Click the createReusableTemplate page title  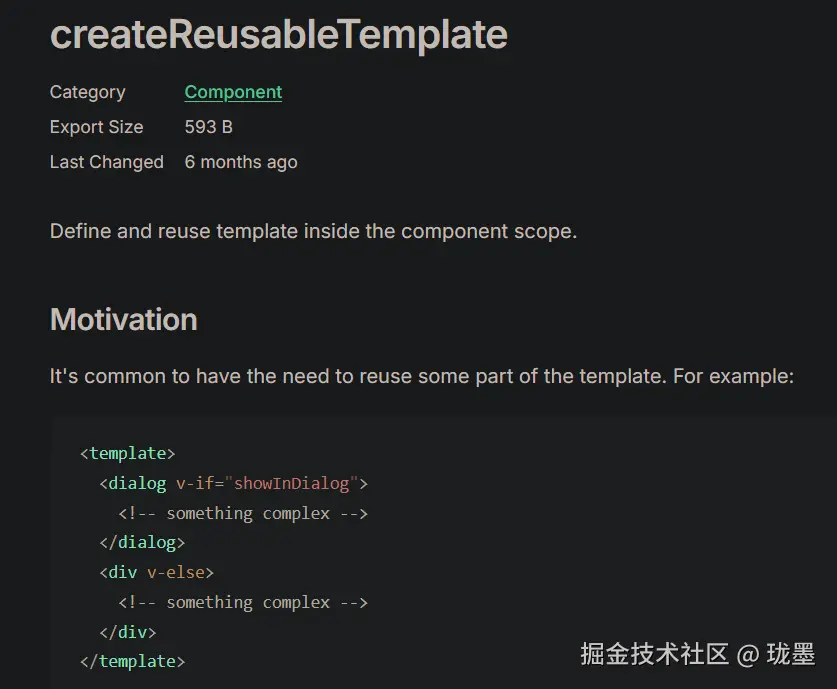(x=279, y=35)
